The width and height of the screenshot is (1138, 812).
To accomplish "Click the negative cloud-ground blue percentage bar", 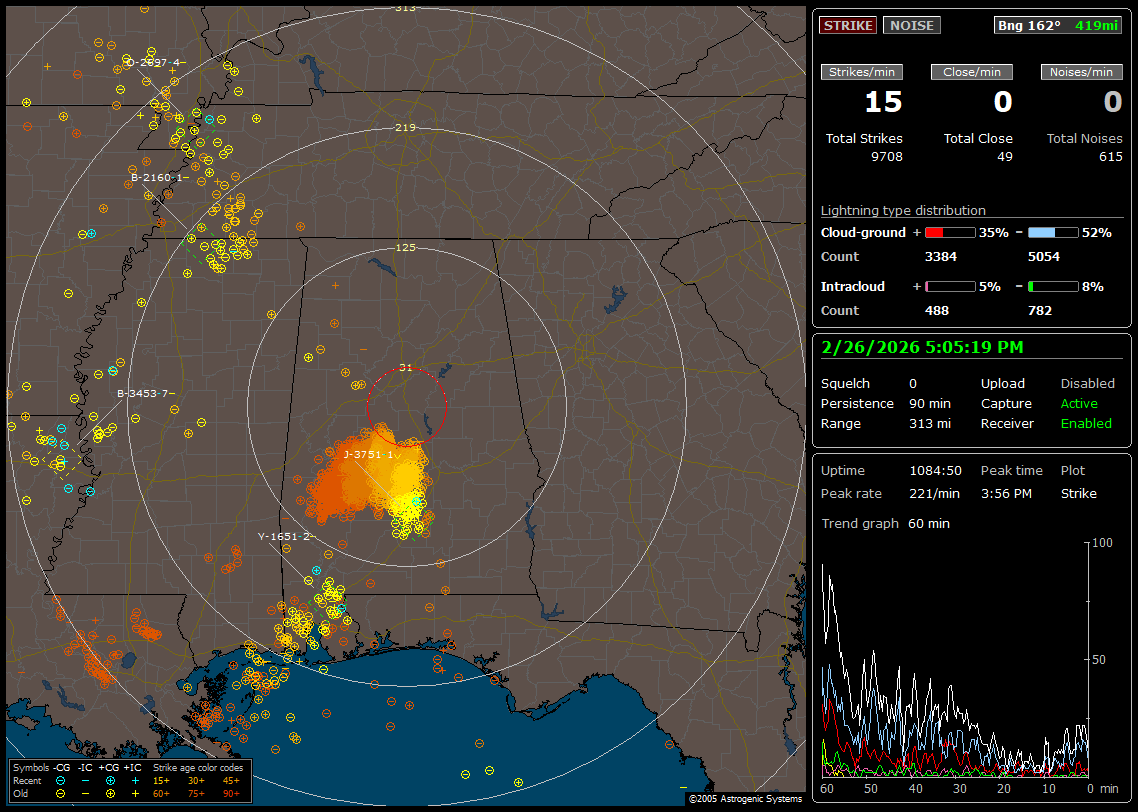I will click(1053, 232).
